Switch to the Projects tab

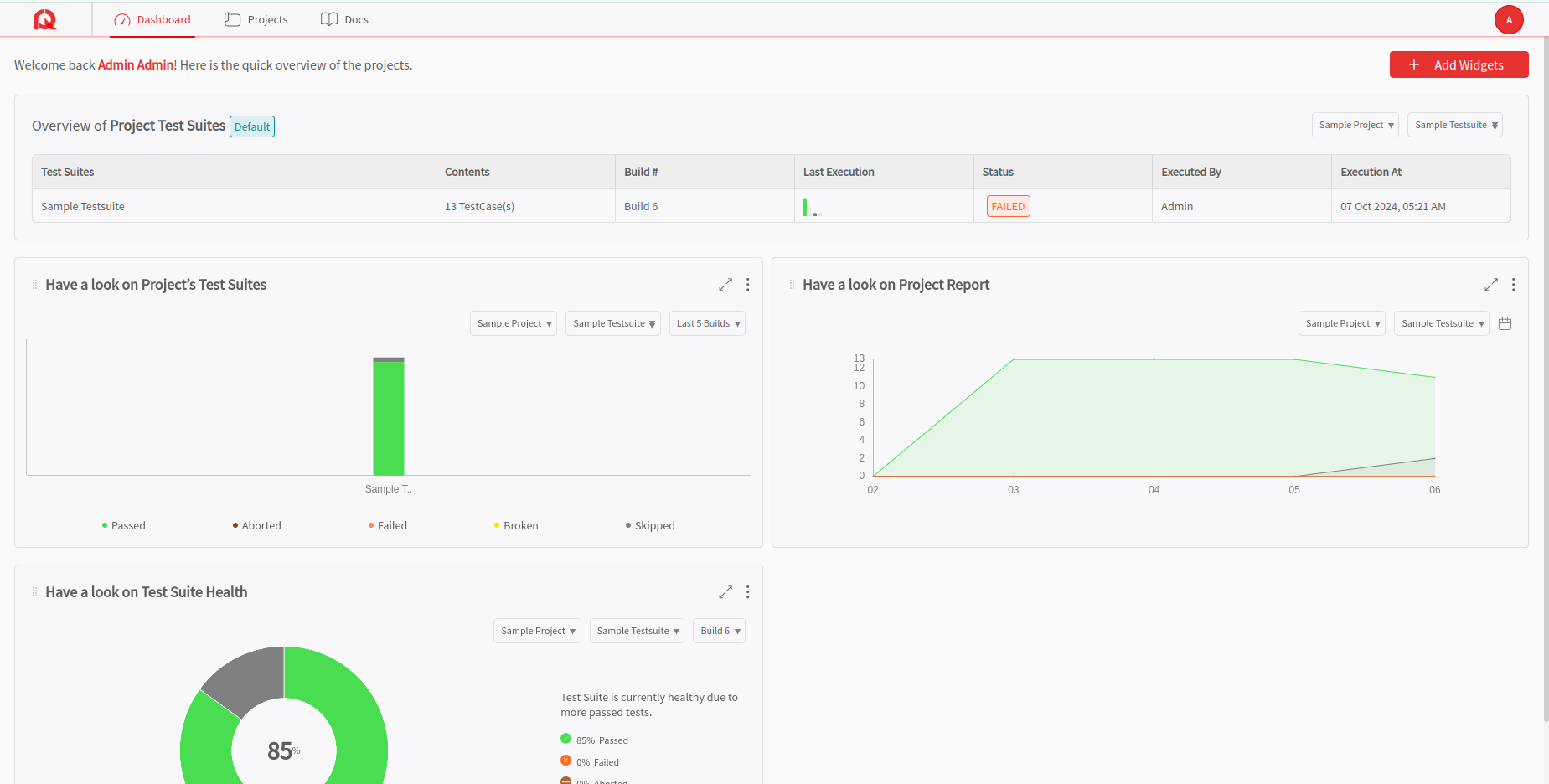[x=256, y=19]
